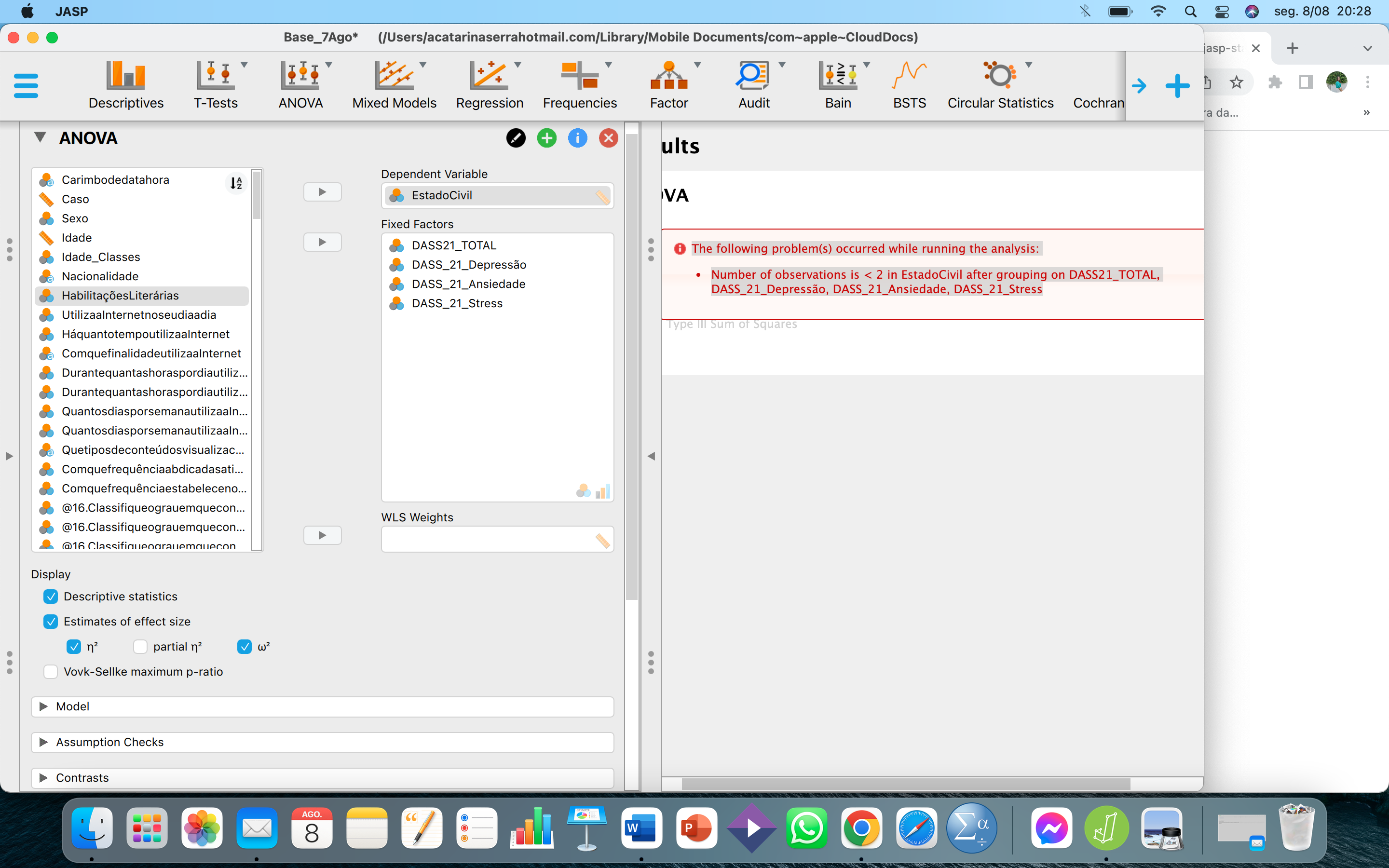
Task: Close the ANOVA analysis with the red X
Action: click(608, 138)
